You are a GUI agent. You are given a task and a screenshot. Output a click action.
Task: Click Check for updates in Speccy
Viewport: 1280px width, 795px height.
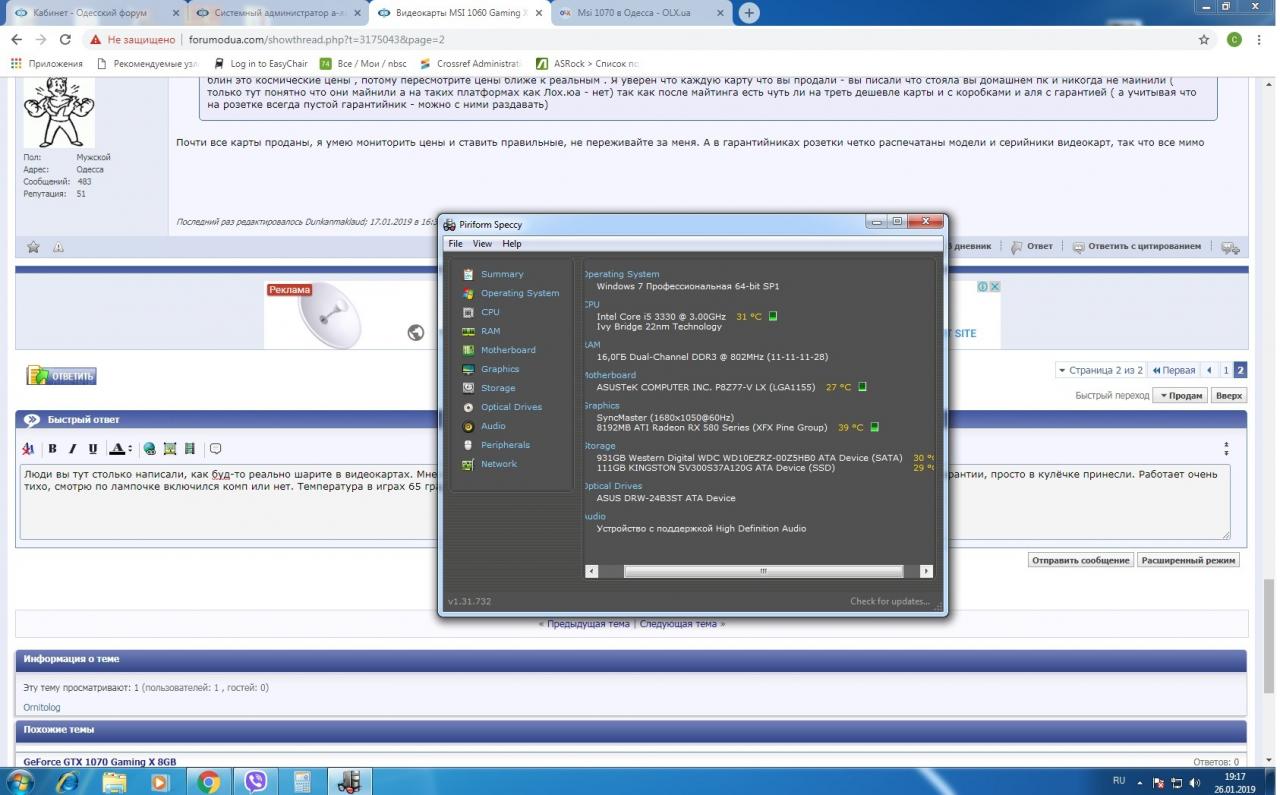[x=889, y=601]
